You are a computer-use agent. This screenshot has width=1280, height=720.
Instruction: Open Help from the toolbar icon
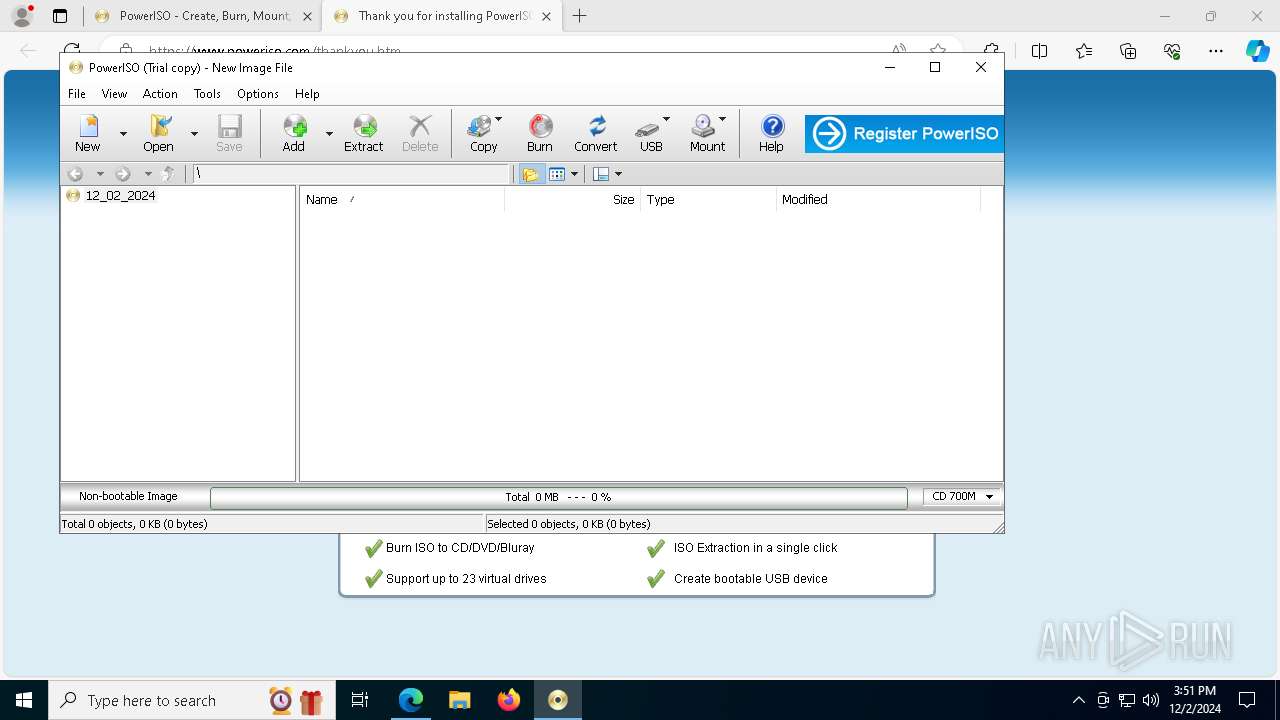[x=771, y=133]
